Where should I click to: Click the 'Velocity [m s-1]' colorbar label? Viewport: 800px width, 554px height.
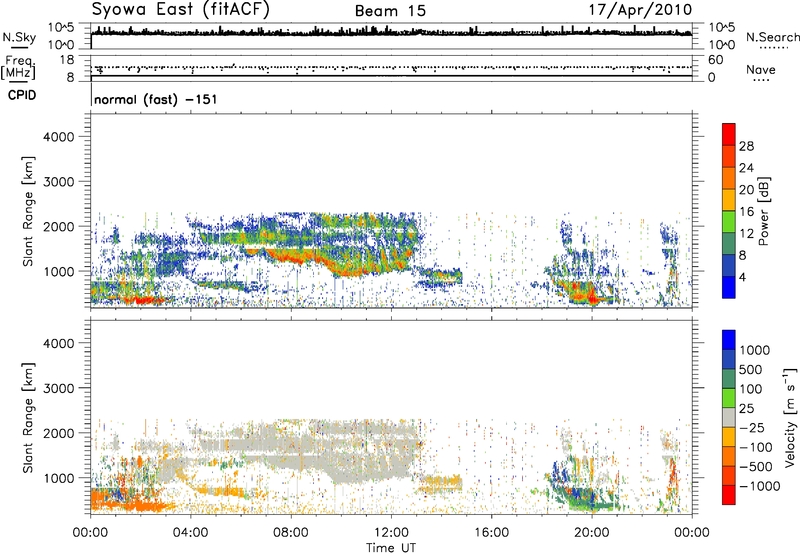click(790, 417)
